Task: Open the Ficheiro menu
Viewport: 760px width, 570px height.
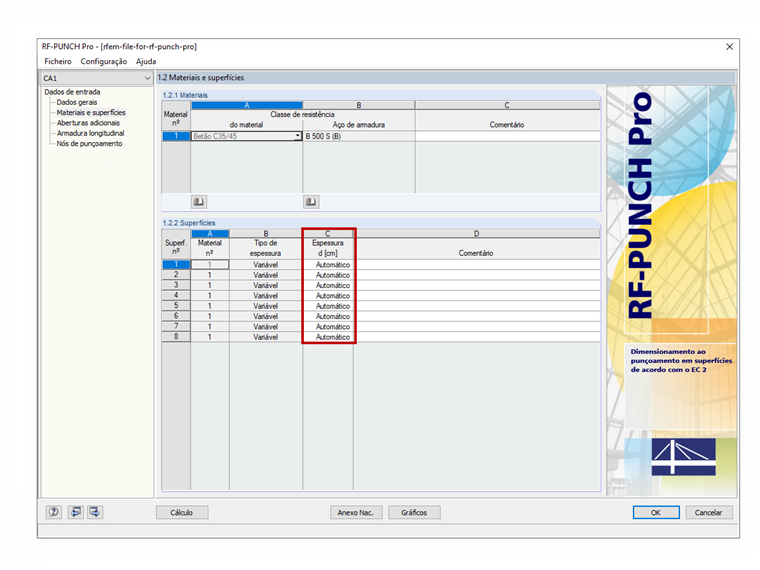Action: [58, 62]
